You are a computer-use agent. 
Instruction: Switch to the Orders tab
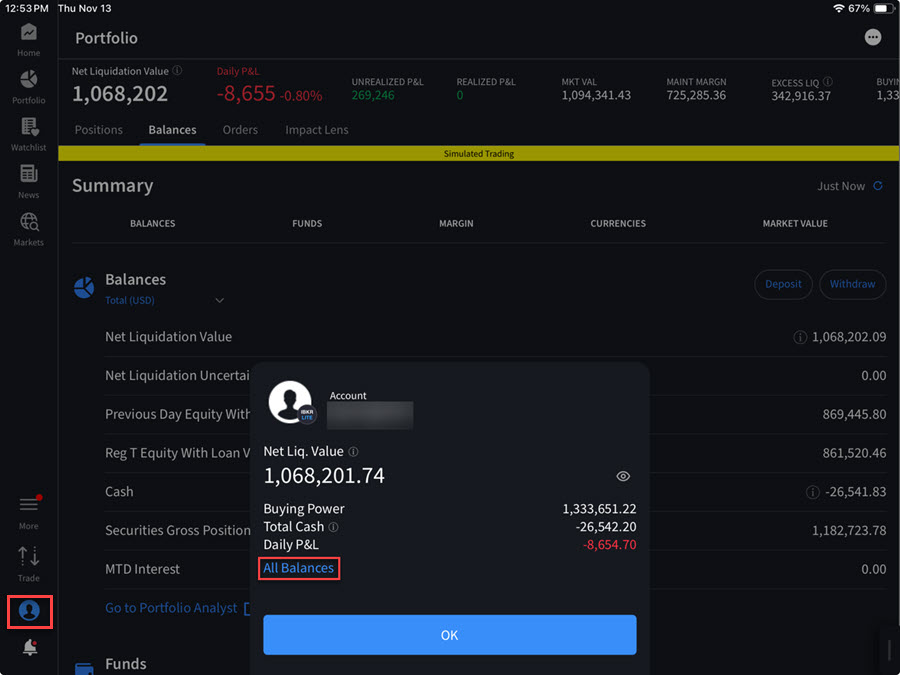[240, 130]
